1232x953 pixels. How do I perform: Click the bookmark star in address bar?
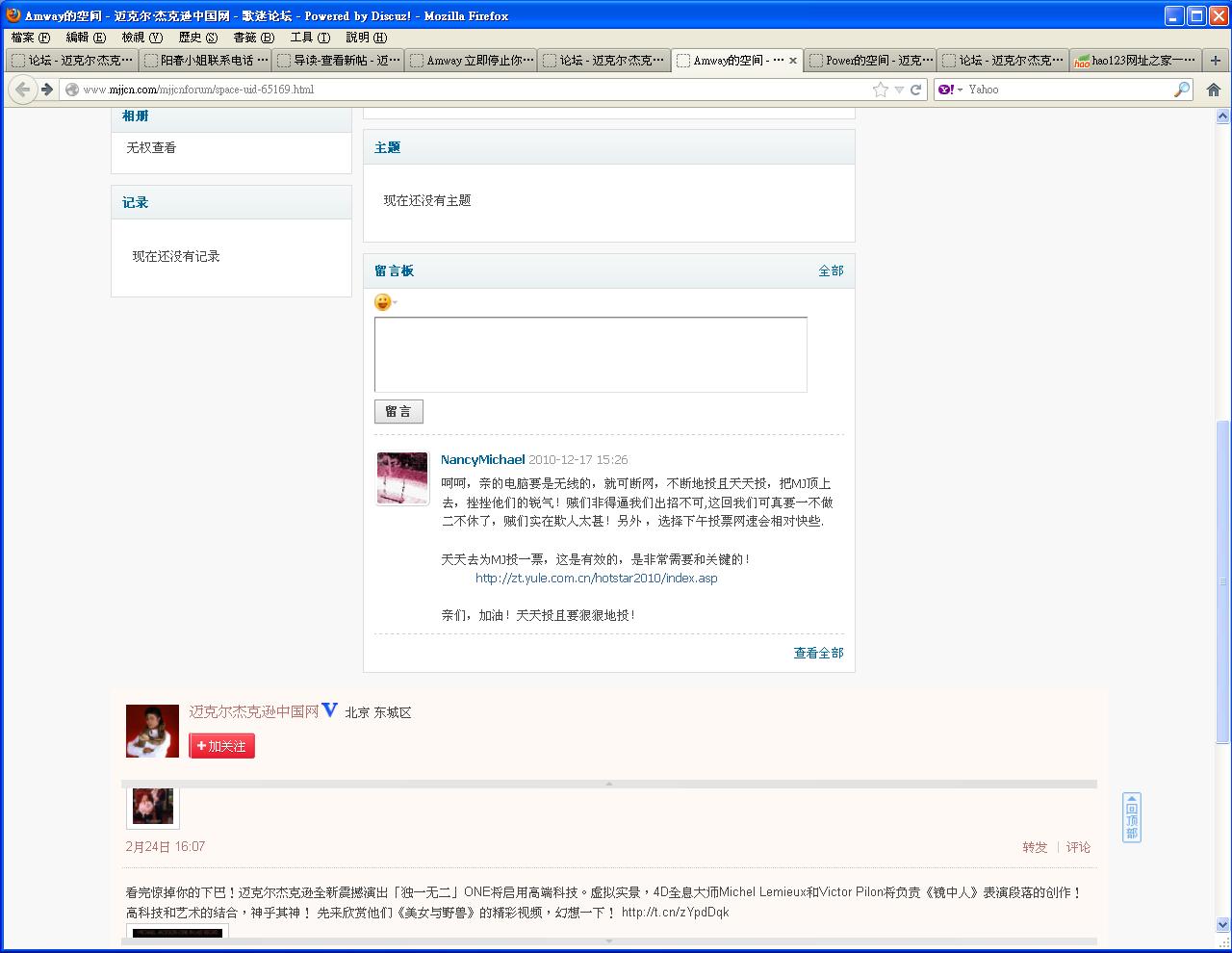coord(880,90)
